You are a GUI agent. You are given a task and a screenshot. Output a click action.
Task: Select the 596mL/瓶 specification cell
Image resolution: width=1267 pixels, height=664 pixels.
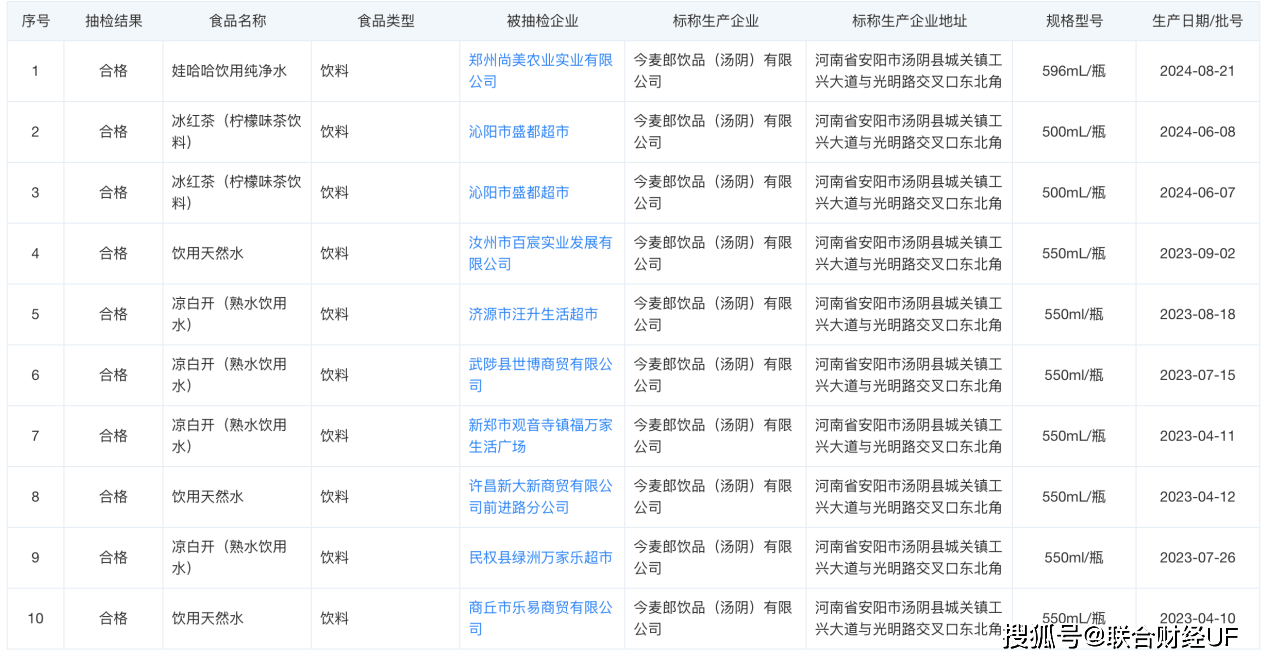coord(1073,71)
